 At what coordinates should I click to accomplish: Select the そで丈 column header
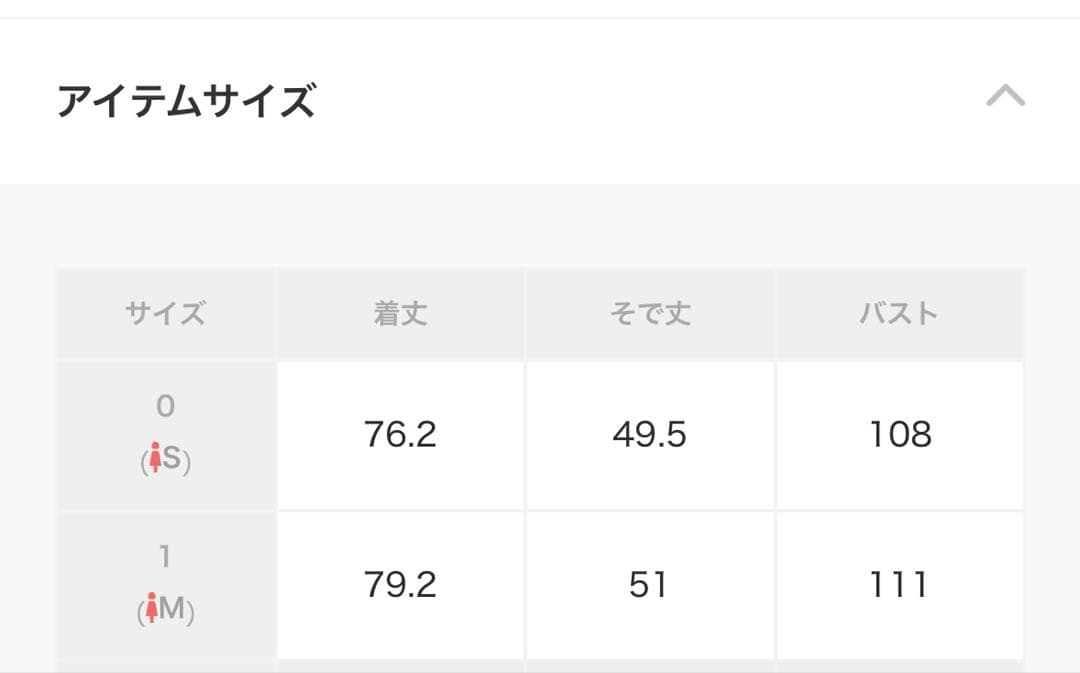click(650, 314)
